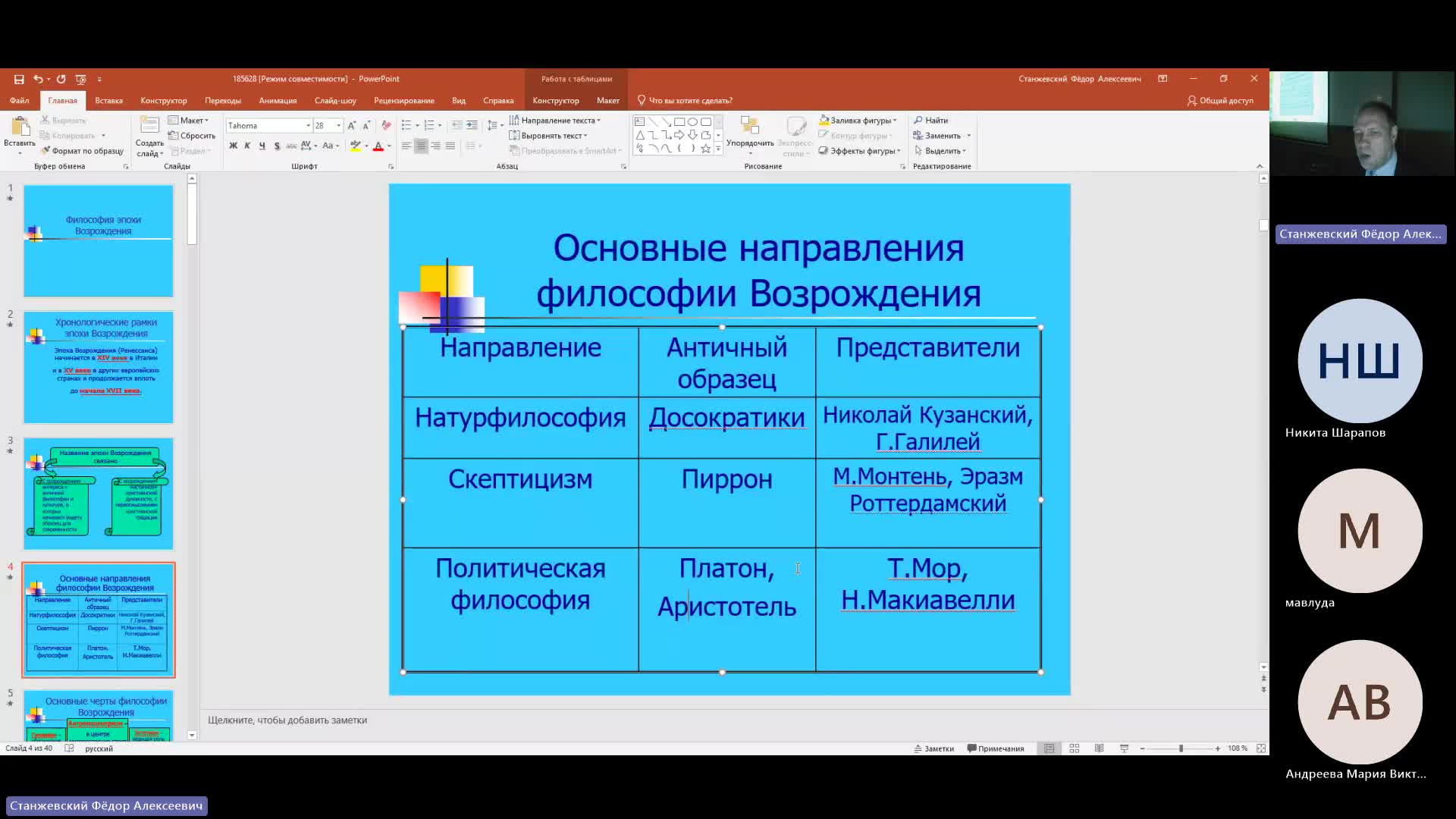Align text right
The width and height of the screenshot is (1456, 819).
435,146
